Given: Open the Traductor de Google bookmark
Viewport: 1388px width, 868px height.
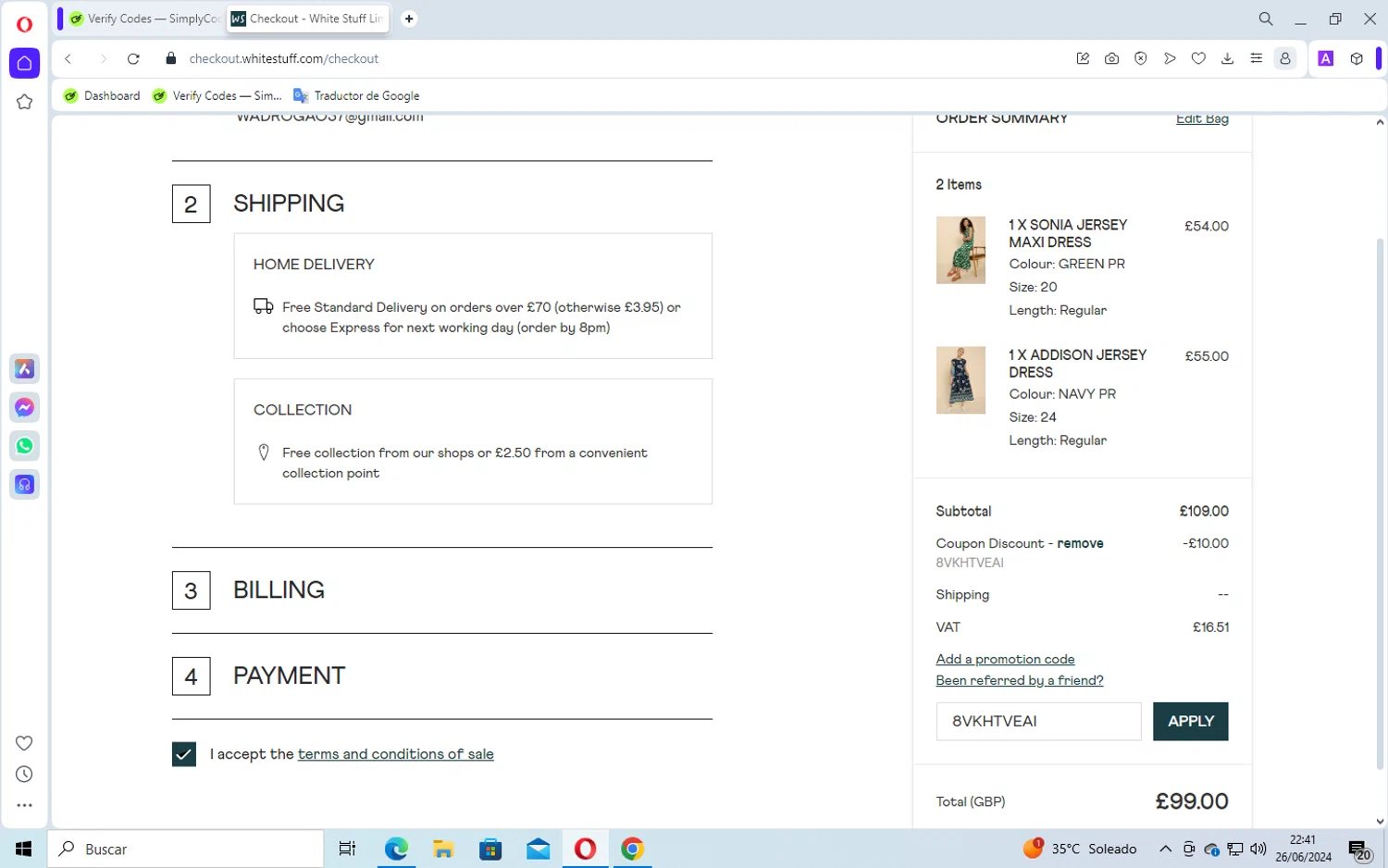Looking at the screenshot, I should [356, 95].
